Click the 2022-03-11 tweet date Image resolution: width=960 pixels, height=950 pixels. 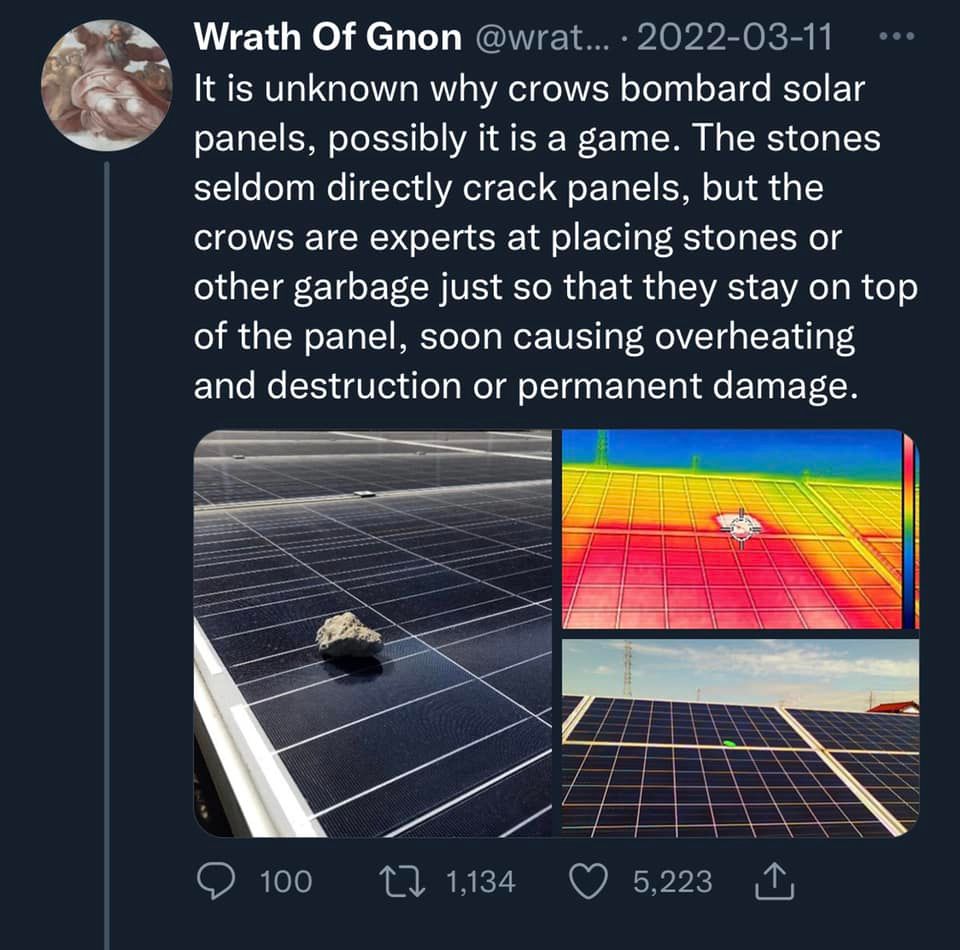pyautogui.click(x=735, y=38)
